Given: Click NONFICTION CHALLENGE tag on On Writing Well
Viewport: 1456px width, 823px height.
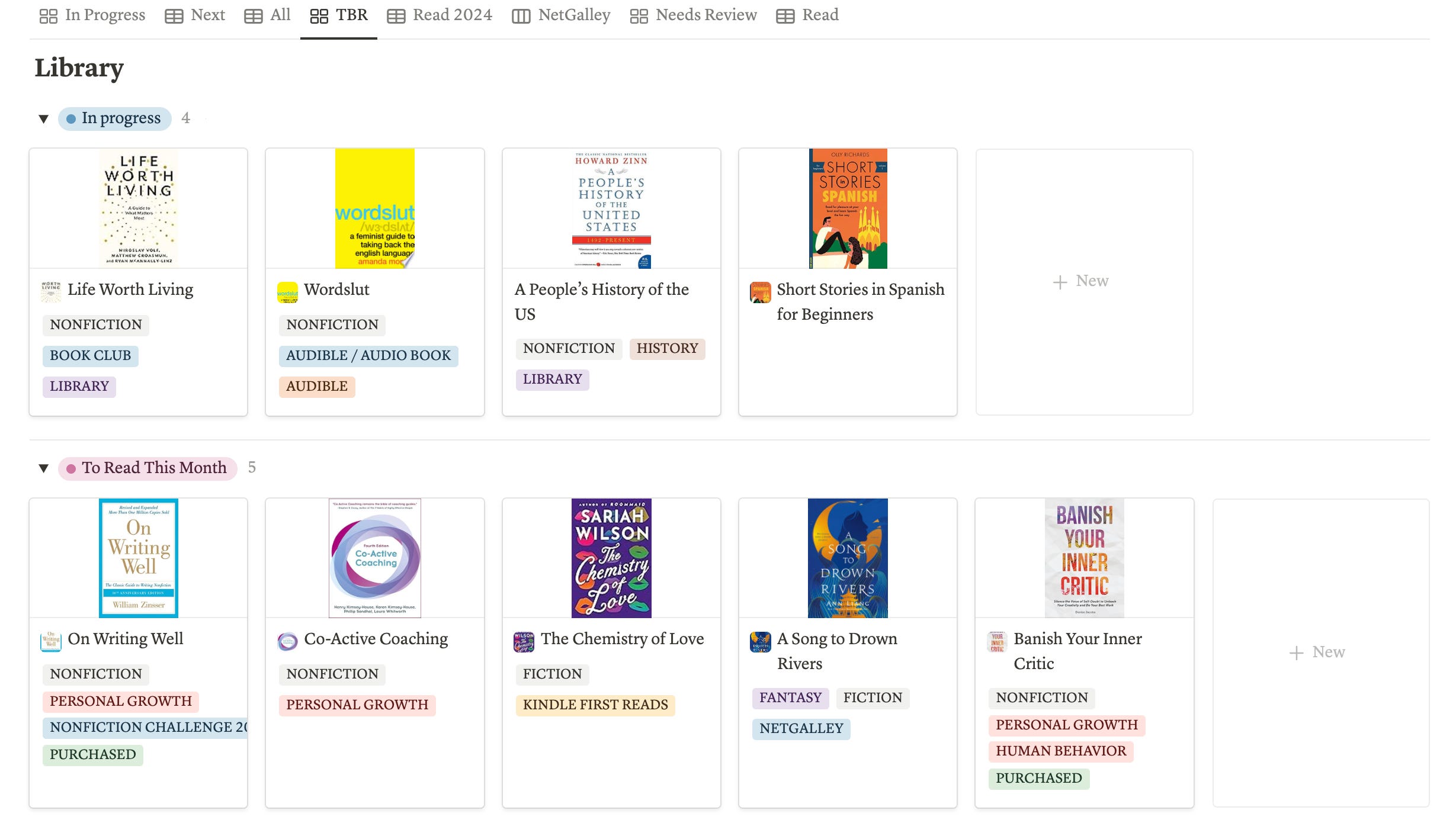Looking at the screenshot, I should (x=145, y=728).
